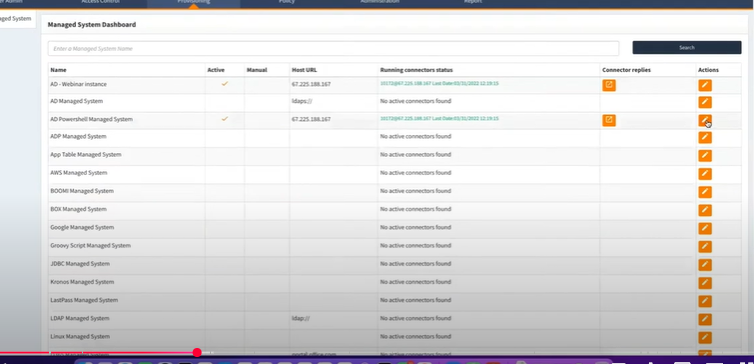The image size is (754, 364).
Task: Open the Policy menu
Action: [x=287, y=2]
